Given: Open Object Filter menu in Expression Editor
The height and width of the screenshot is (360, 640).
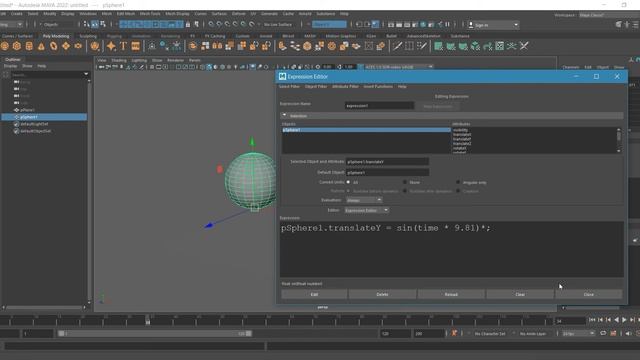Looking at the screenshot, I should [316, 87].
